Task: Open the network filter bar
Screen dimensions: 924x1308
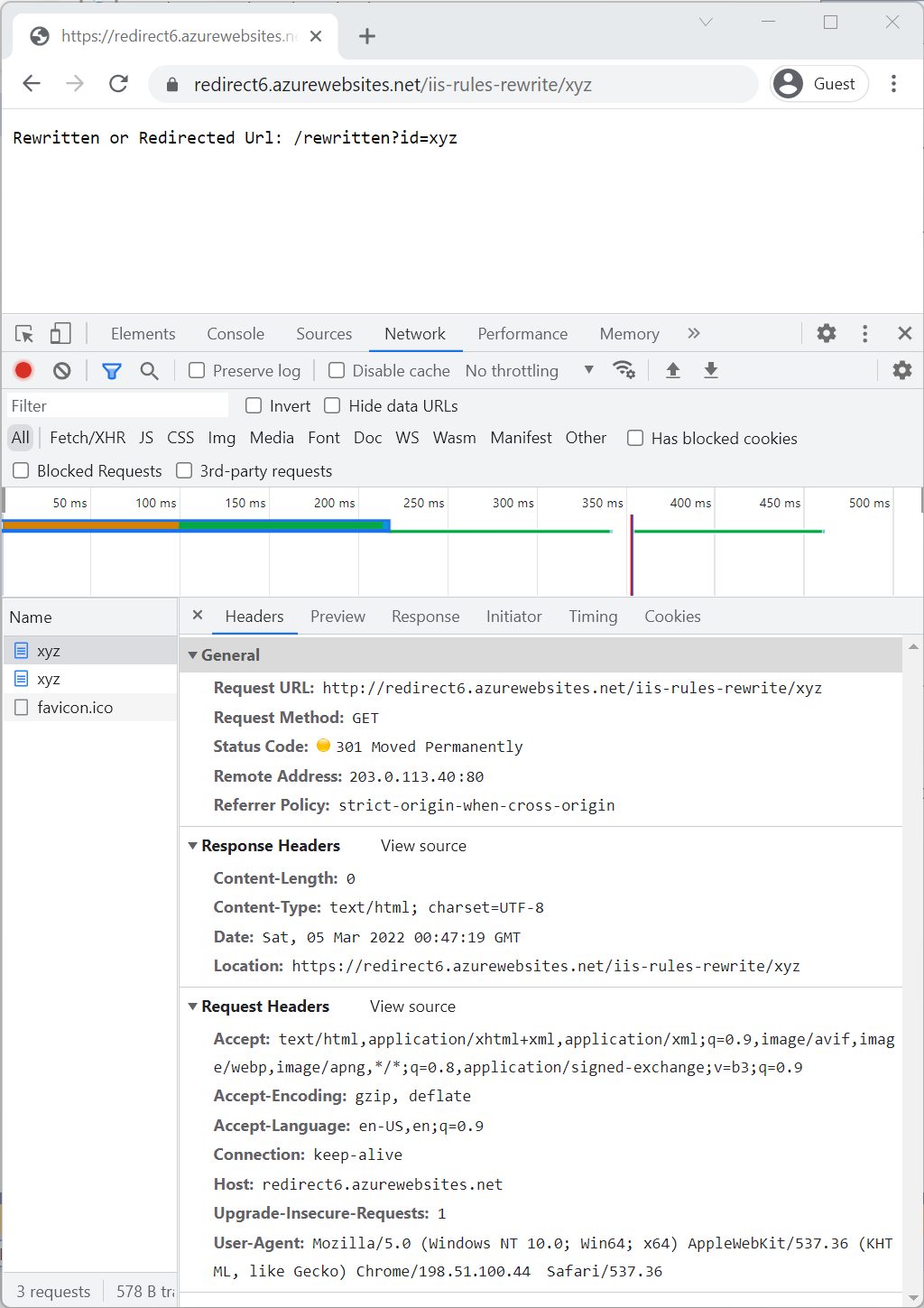Action: click(x=111, y=370)
